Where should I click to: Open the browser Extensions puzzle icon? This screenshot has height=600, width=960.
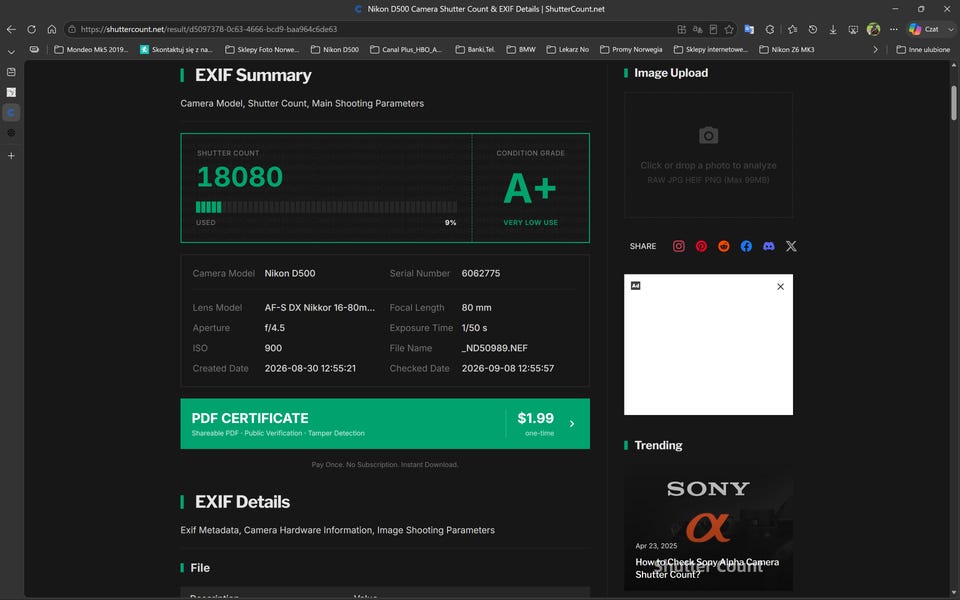(x=770, y=29)
